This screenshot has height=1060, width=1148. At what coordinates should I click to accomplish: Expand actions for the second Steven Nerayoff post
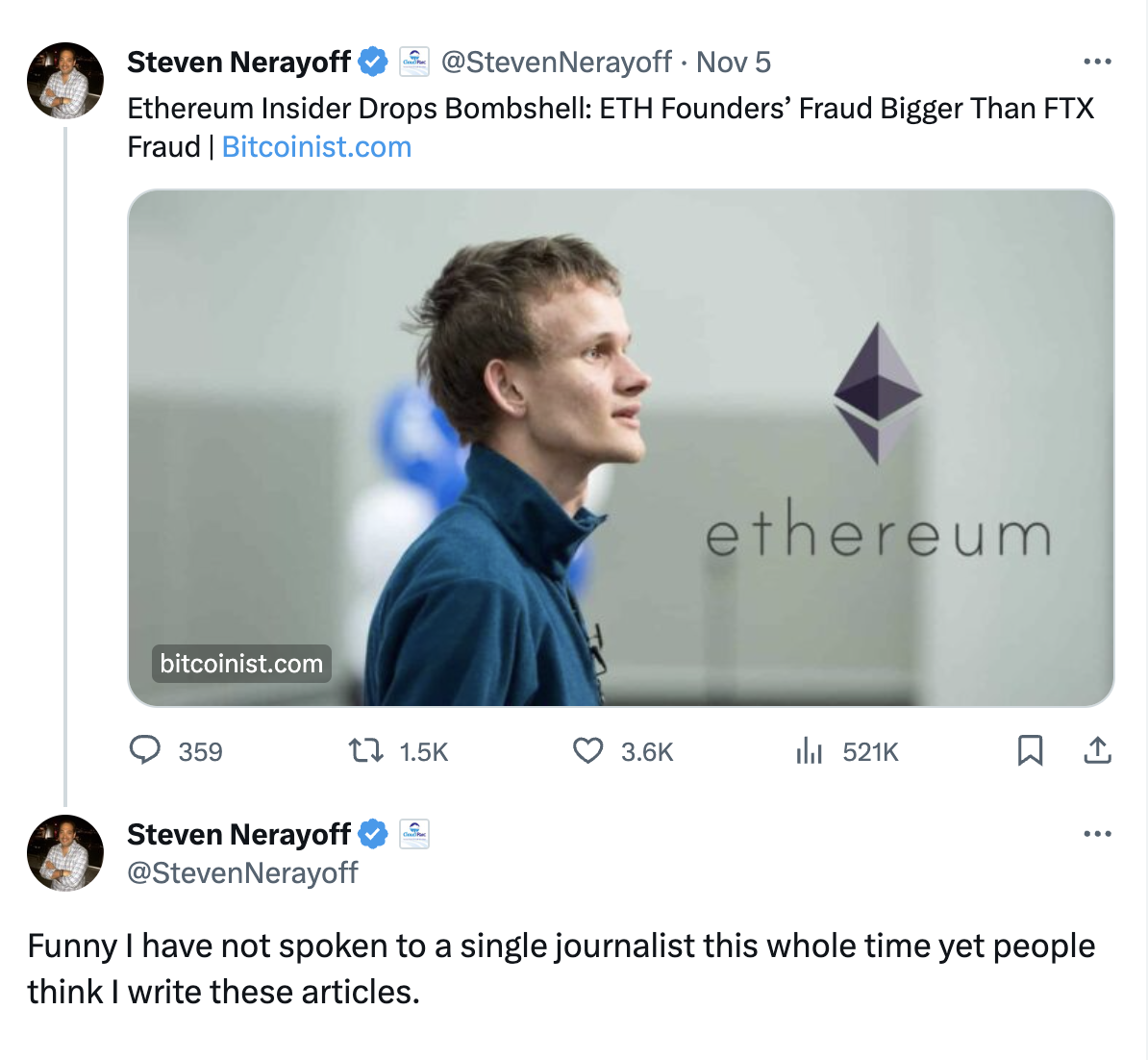[1096, 833]
